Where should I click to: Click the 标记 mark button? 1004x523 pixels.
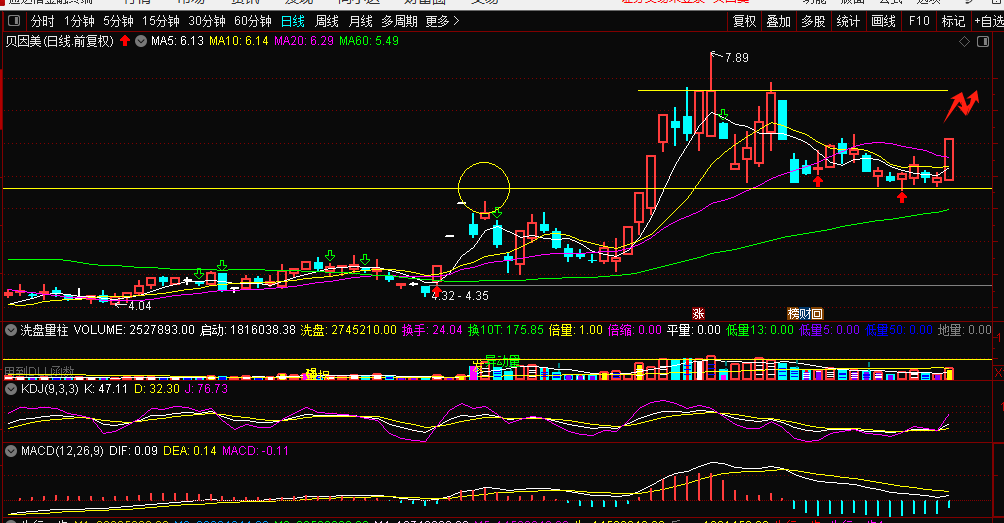(x=953, y=21)
